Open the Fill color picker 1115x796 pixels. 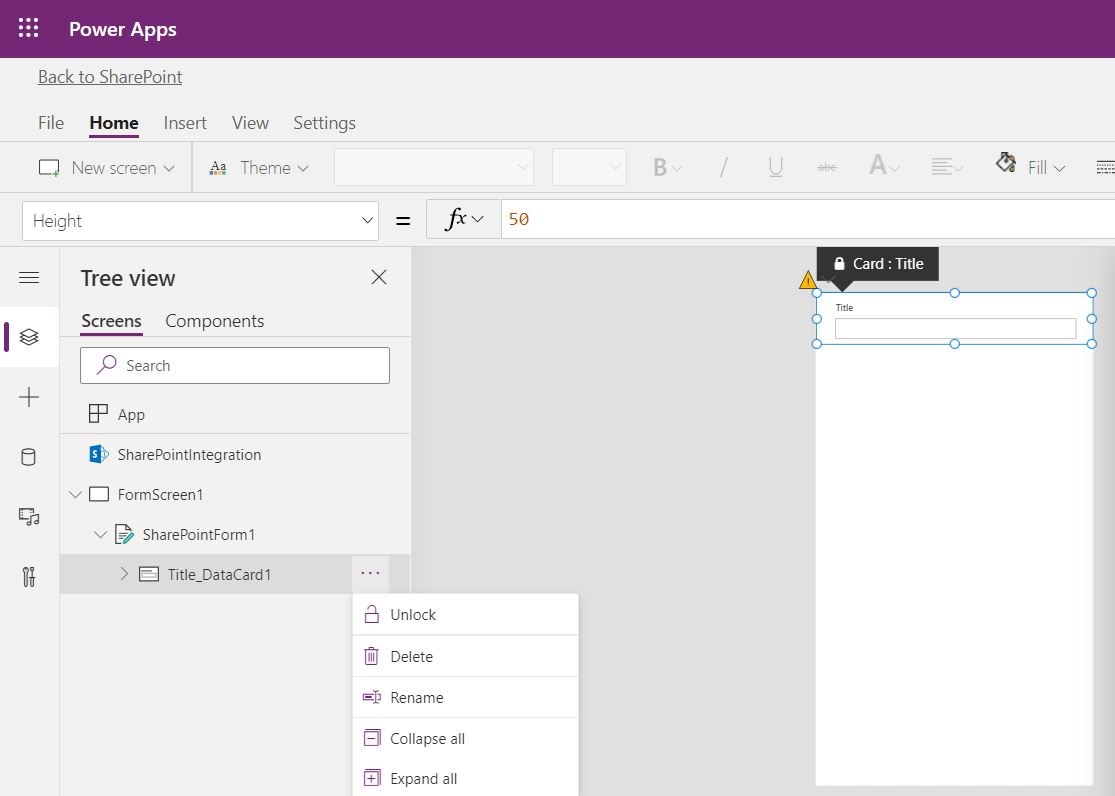tap(1030, 166)
